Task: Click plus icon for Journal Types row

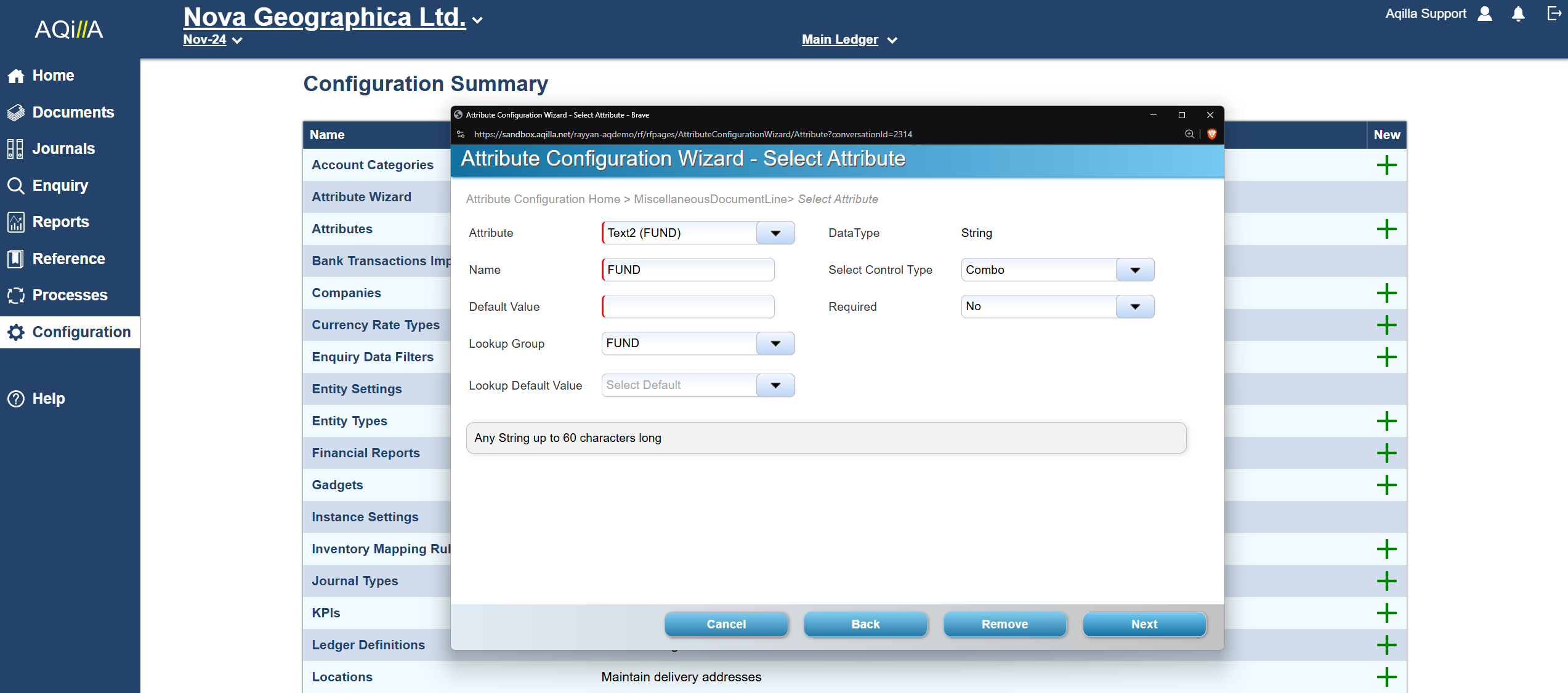Action: pyautogui.click(x=1386, y=581)
